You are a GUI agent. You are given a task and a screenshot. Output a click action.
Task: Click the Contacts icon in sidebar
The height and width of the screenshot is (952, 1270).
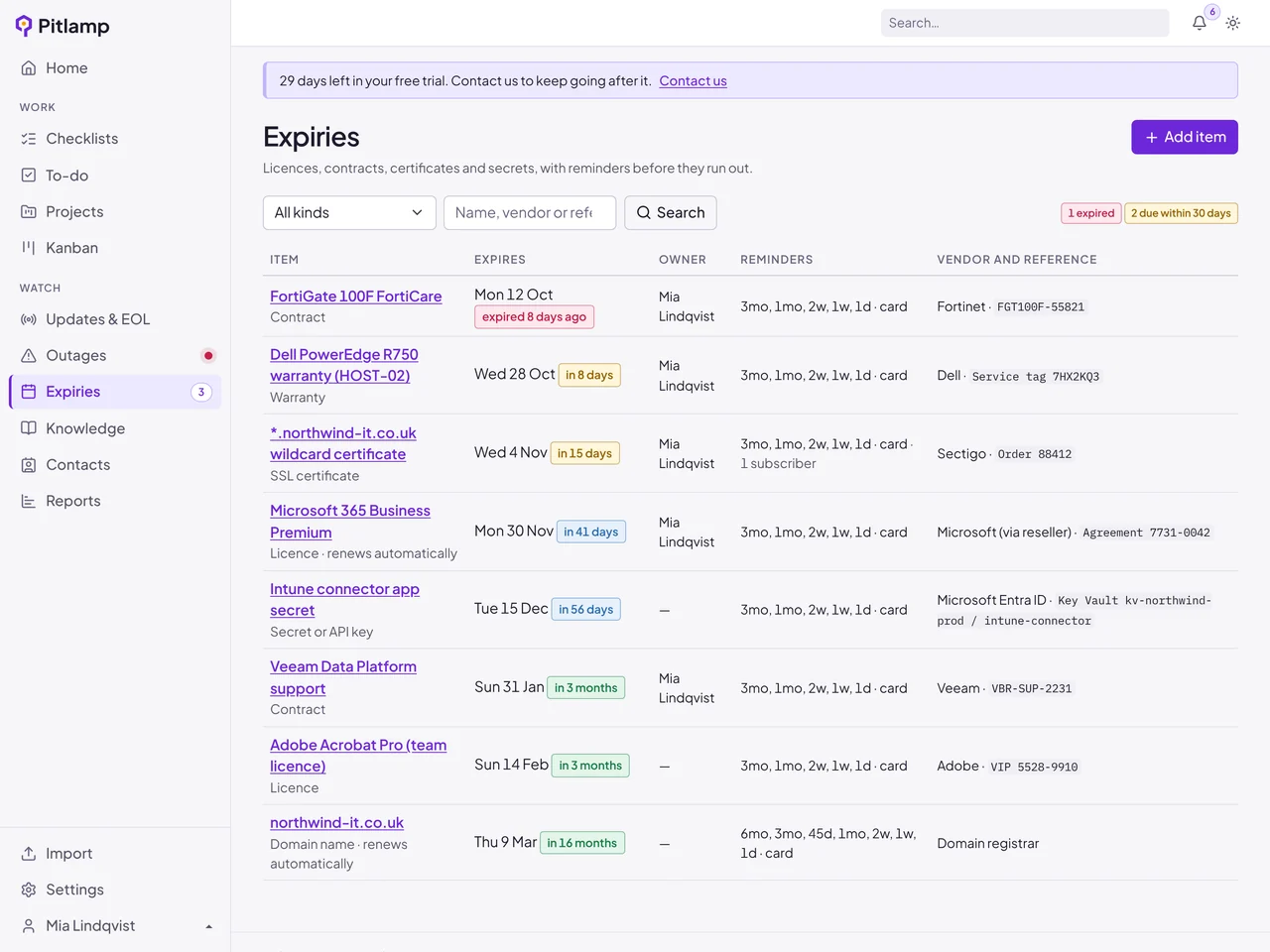pos(29,465)
